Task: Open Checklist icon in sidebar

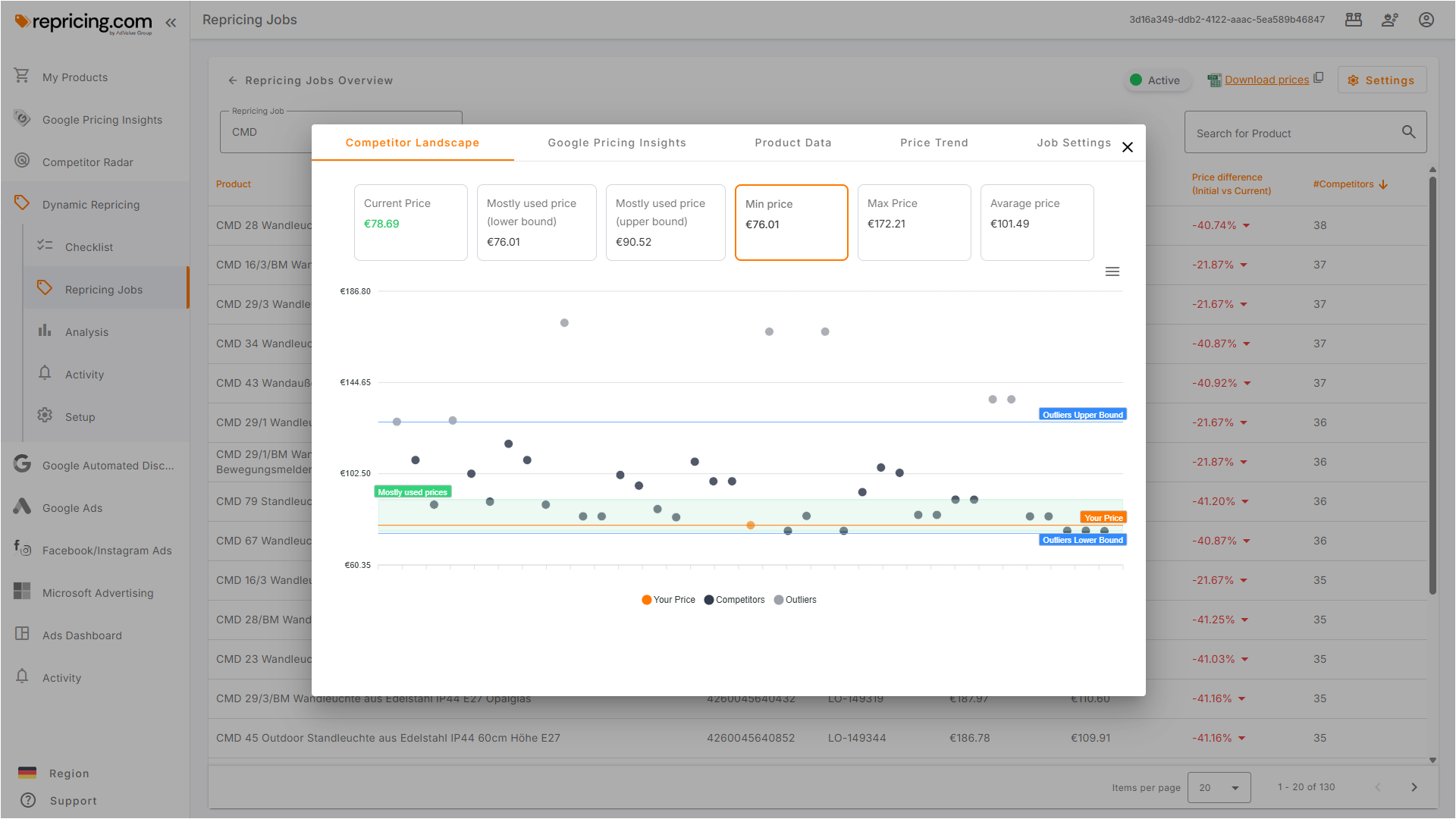Action: click(45, 246)
